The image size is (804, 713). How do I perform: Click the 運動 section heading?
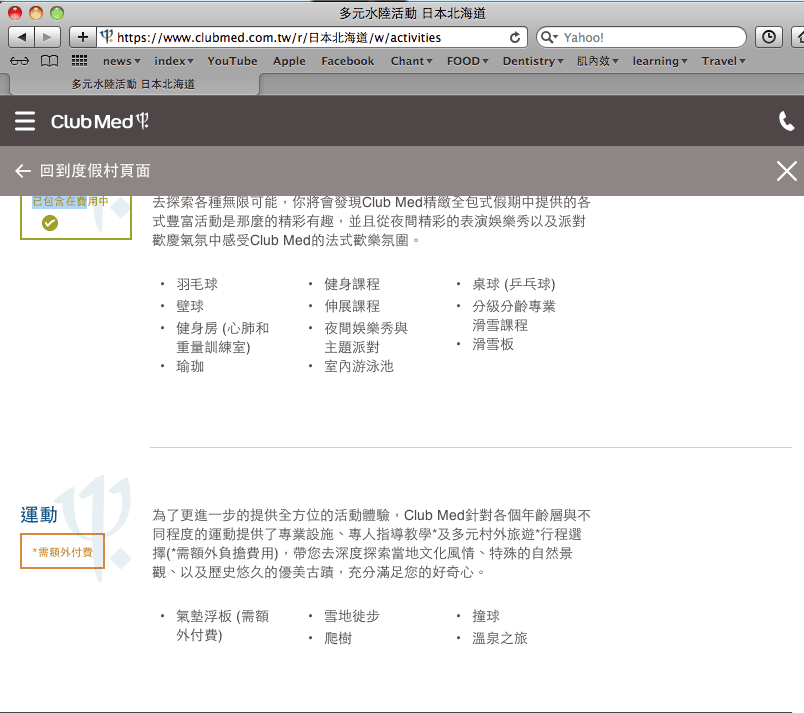coord(39,515)
